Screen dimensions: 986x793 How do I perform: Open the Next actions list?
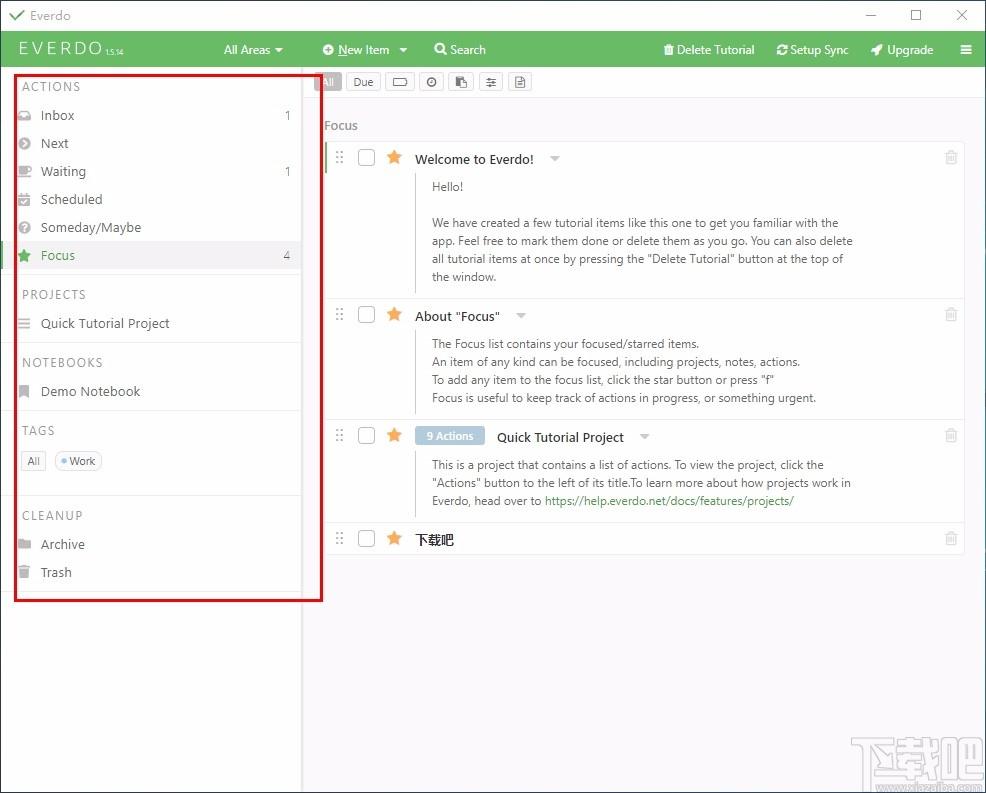coord(151,143)
